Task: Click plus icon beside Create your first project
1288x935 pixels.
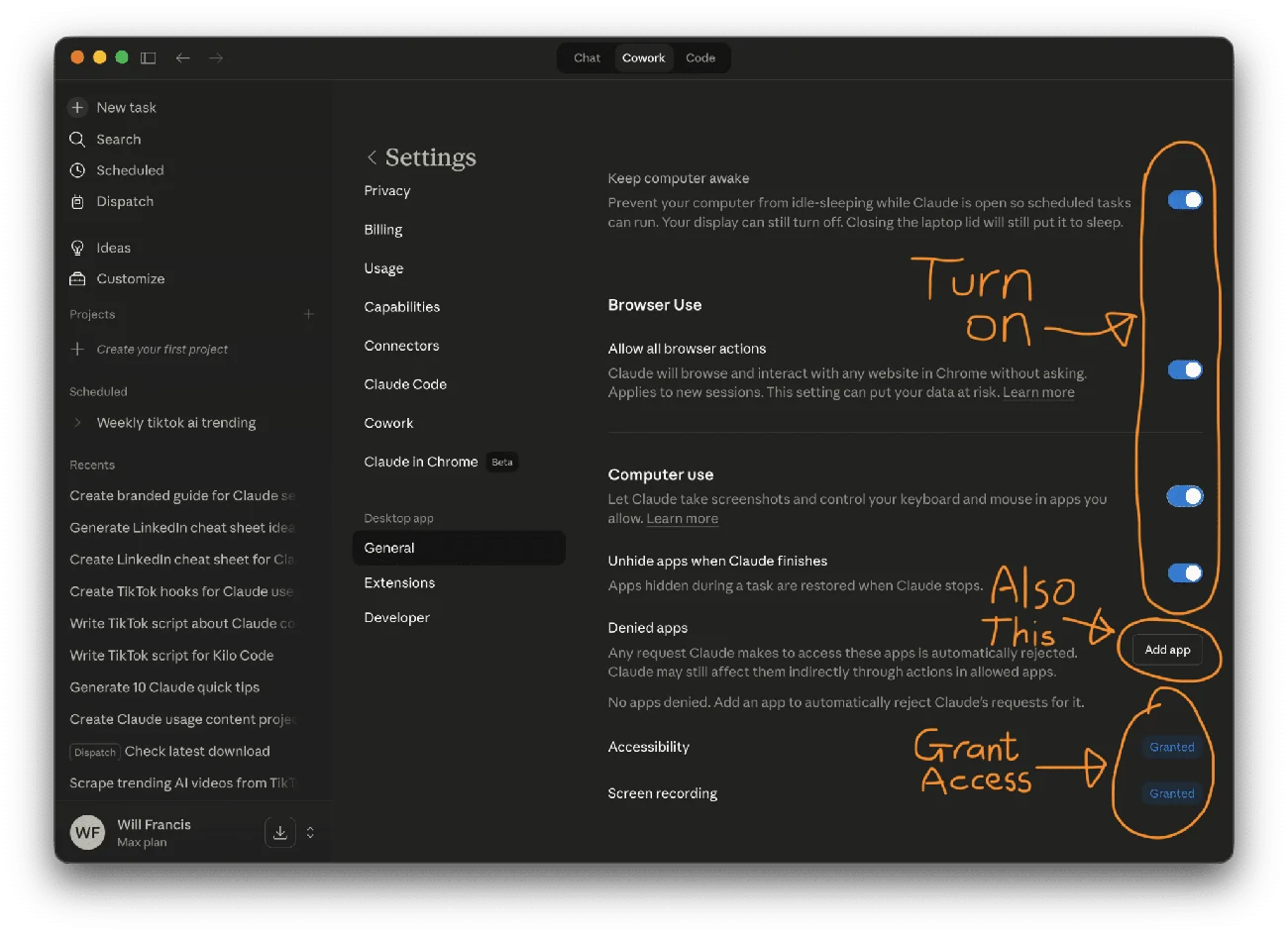Action: 77,349
